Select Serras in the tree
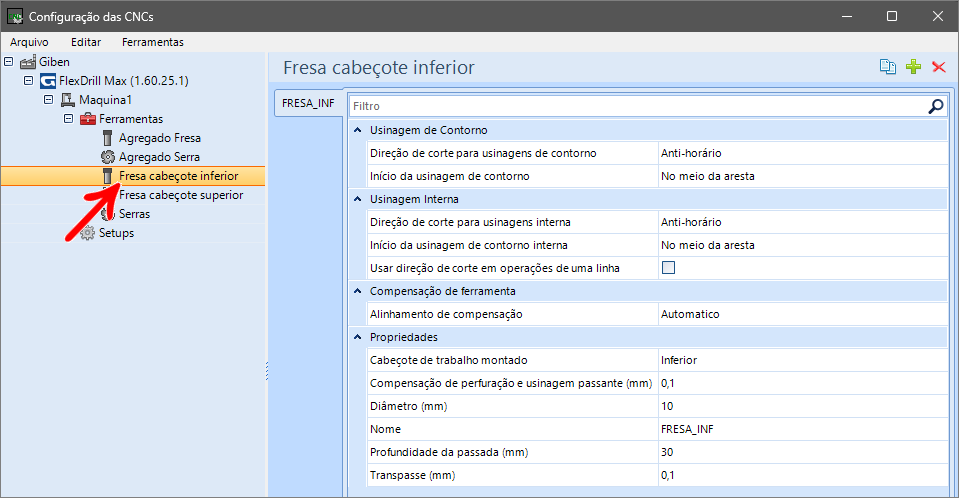Screen dimensions: 959x498 [135, 214]
